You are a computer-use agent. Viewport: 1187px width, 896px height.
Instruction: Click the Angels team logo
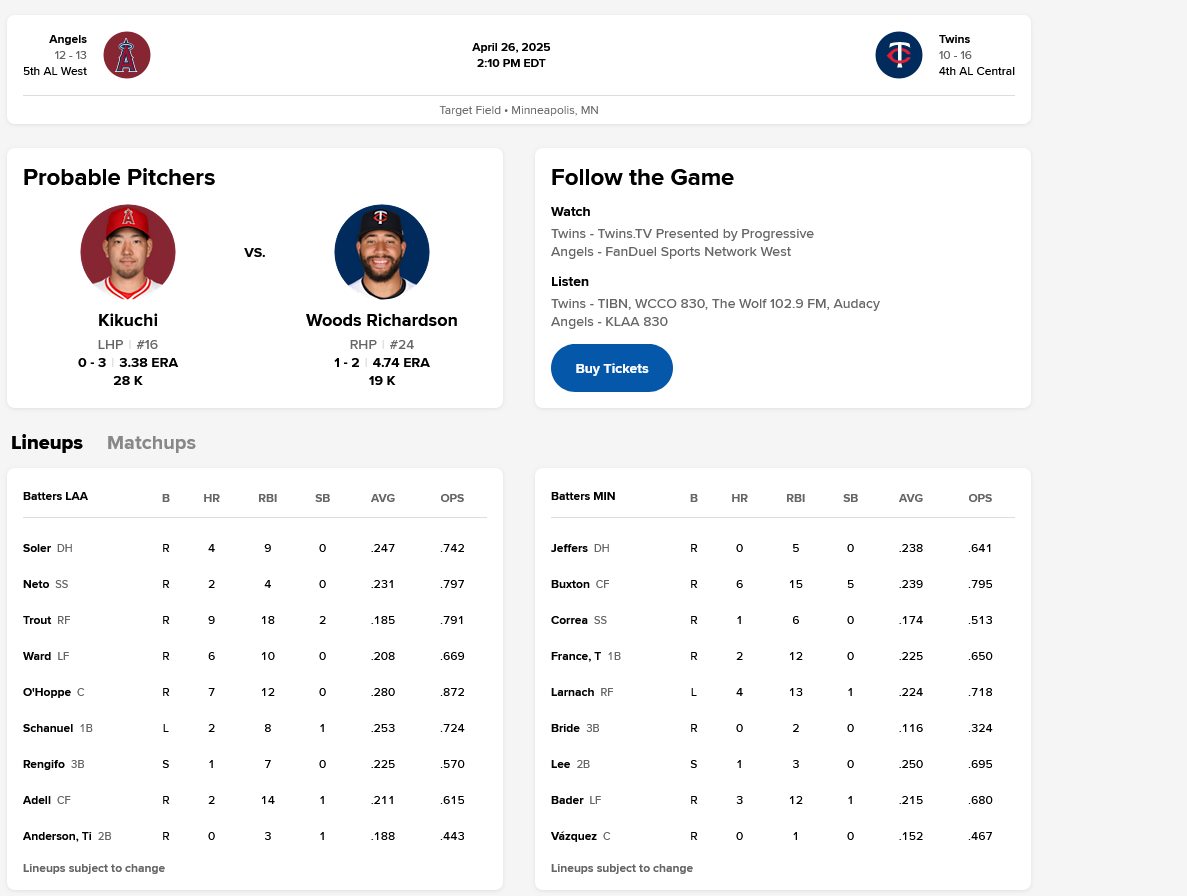[x=127, y=55]
